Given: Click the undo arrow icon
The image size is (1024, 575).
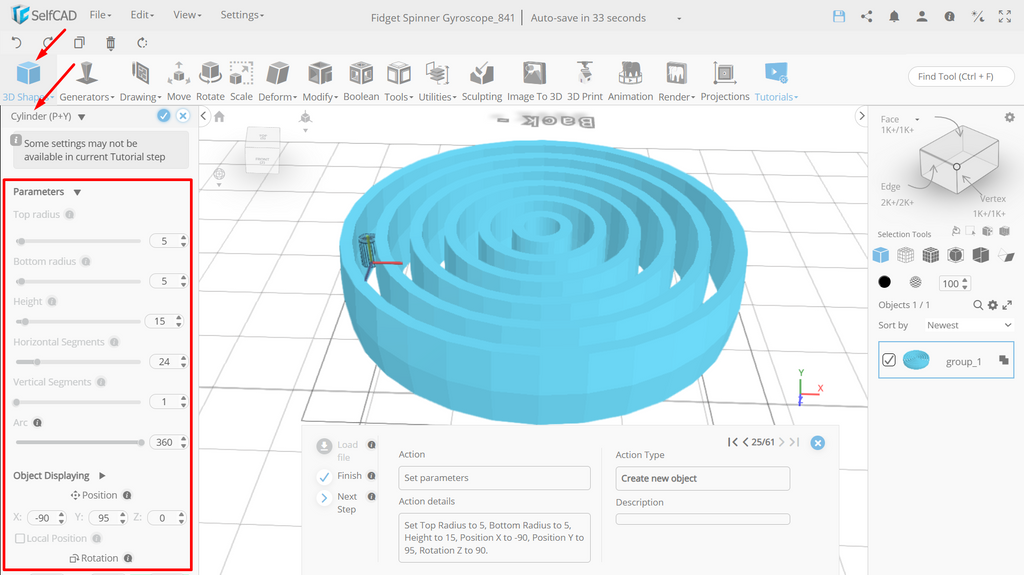Looking at the screenshot, I should point(17,42).
